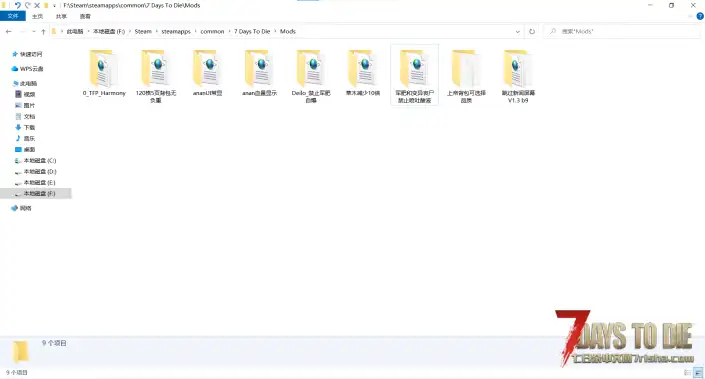705x379 pixels.
Task: Switch to large icons view in status bar
Action: pos(698,373)
